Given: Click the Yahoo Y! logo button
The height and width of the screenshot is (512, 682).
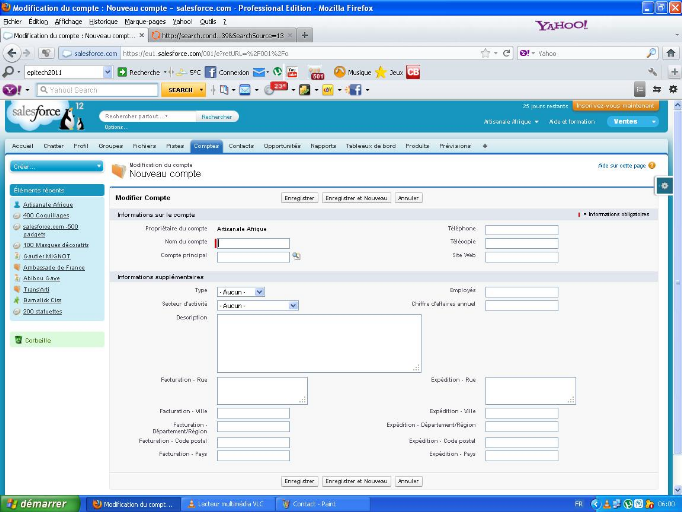Looking at the screenshot, I should click(x=12, y=90).
